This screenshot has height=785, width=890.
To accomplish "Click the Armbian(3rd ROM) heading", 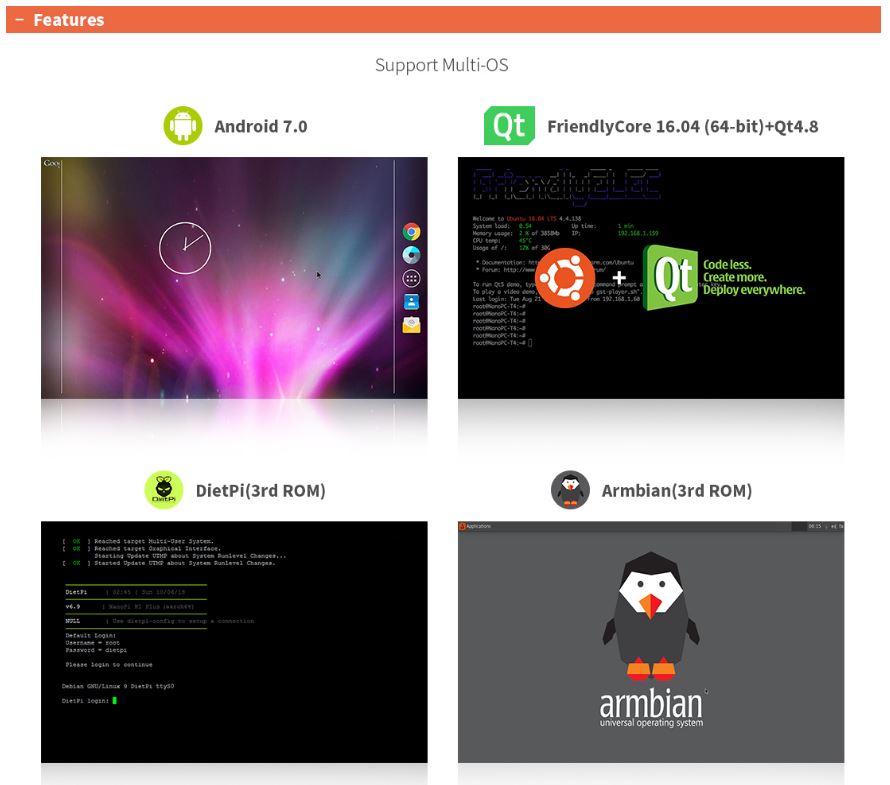I will 676,491.
